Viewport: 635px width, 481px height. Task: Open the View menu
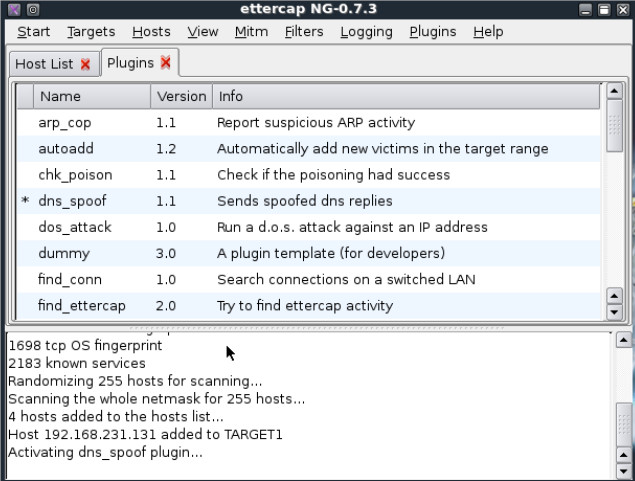[202, 32]
